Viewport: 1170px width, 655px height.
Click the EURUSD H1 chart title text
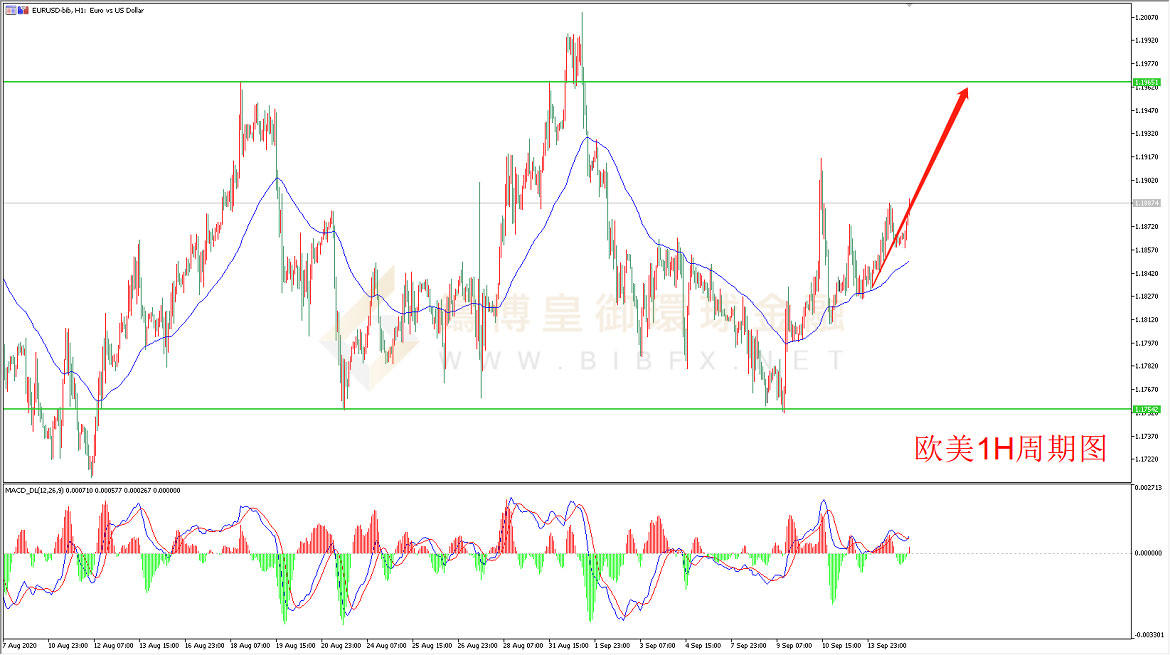click(x=88, y=10)
